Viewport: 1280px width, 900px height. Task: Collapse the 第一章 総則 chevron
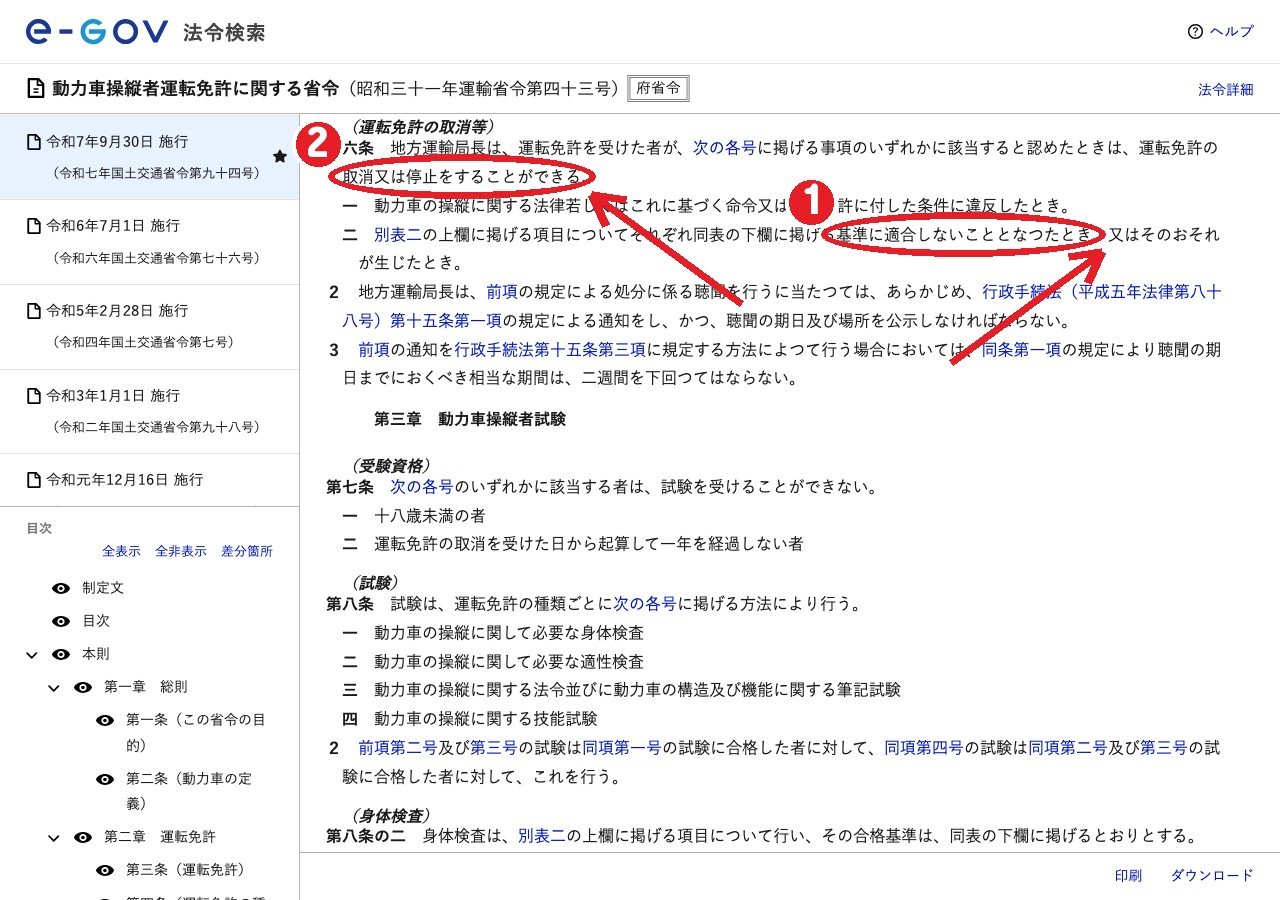pos(54,688)
